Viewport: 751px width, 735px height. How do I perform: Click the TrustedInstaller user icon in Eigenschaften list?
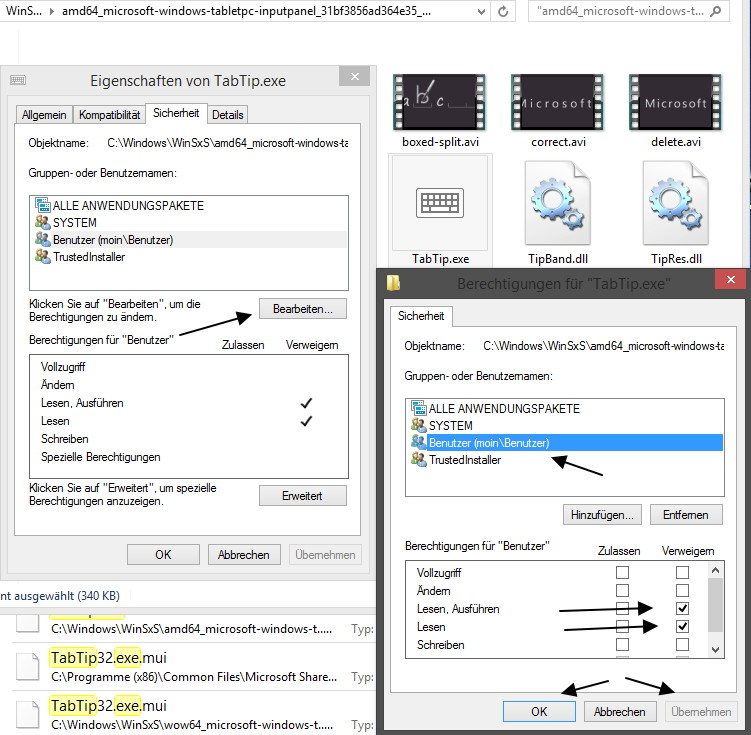[x=43, y=257]
